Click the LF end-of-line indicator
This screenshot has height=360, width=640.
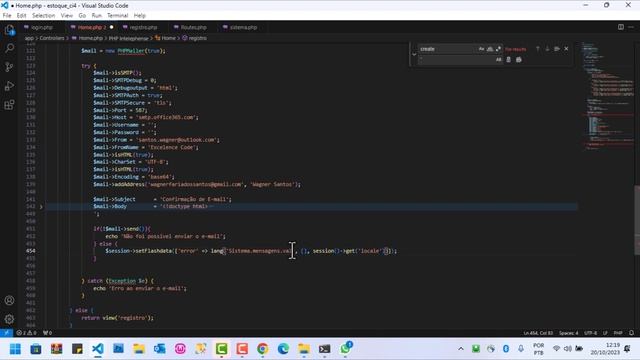pos(605,333)
